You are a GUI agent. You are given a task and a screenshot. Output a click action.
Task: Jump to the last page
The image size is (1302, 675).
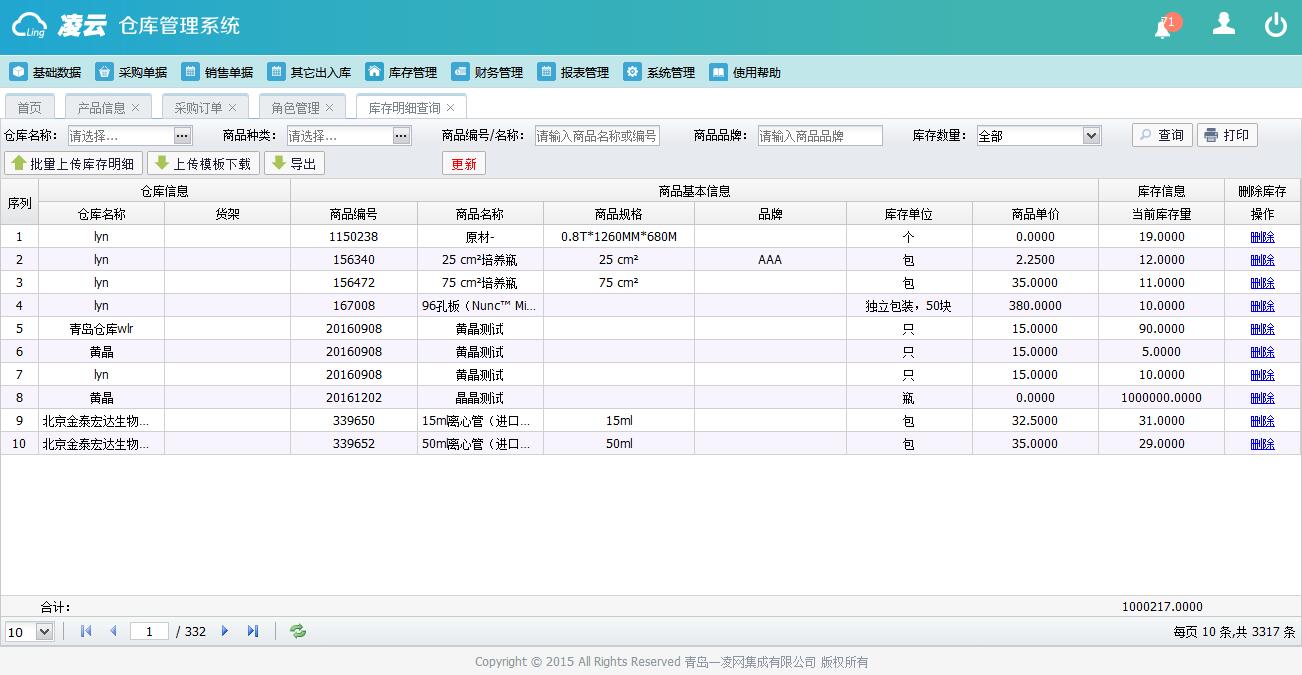coord(253,631)
